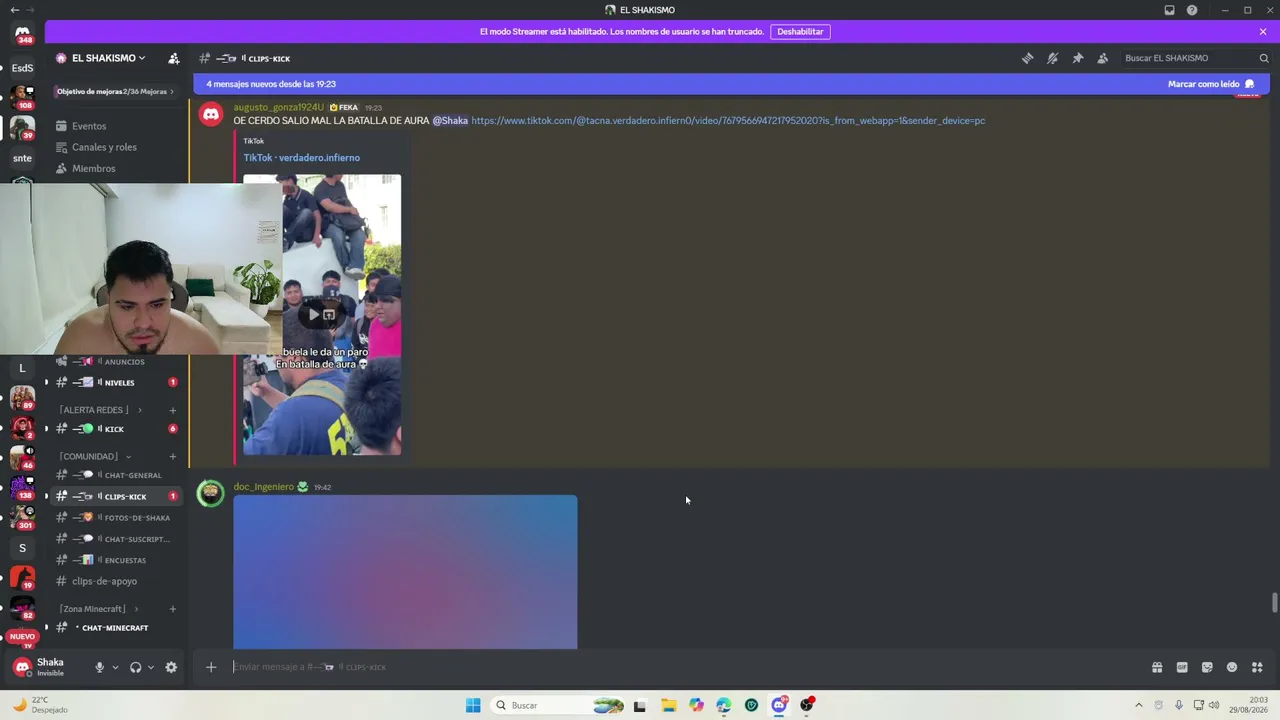1280x720 pixels.
Task: Open Windows Start menu
Action: [x=473, y=705]
